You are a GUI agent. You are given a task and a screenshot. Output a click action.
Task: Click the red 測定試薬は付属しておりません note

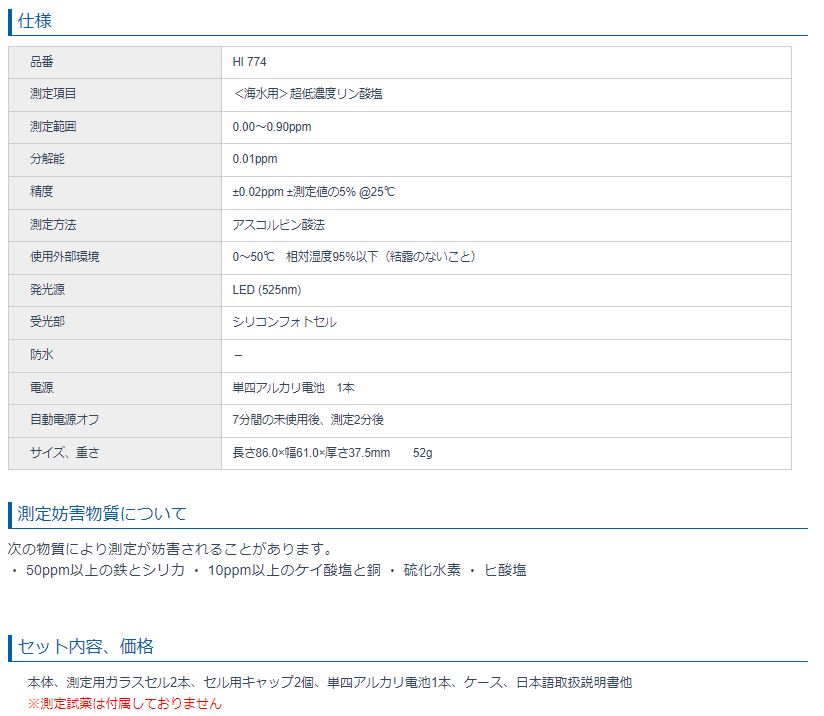124,704
